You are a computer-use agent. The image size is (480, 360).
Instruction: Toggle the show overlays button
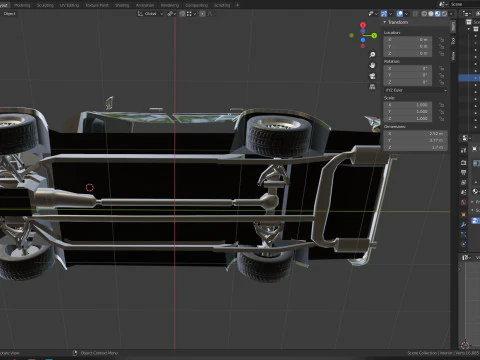400,14
